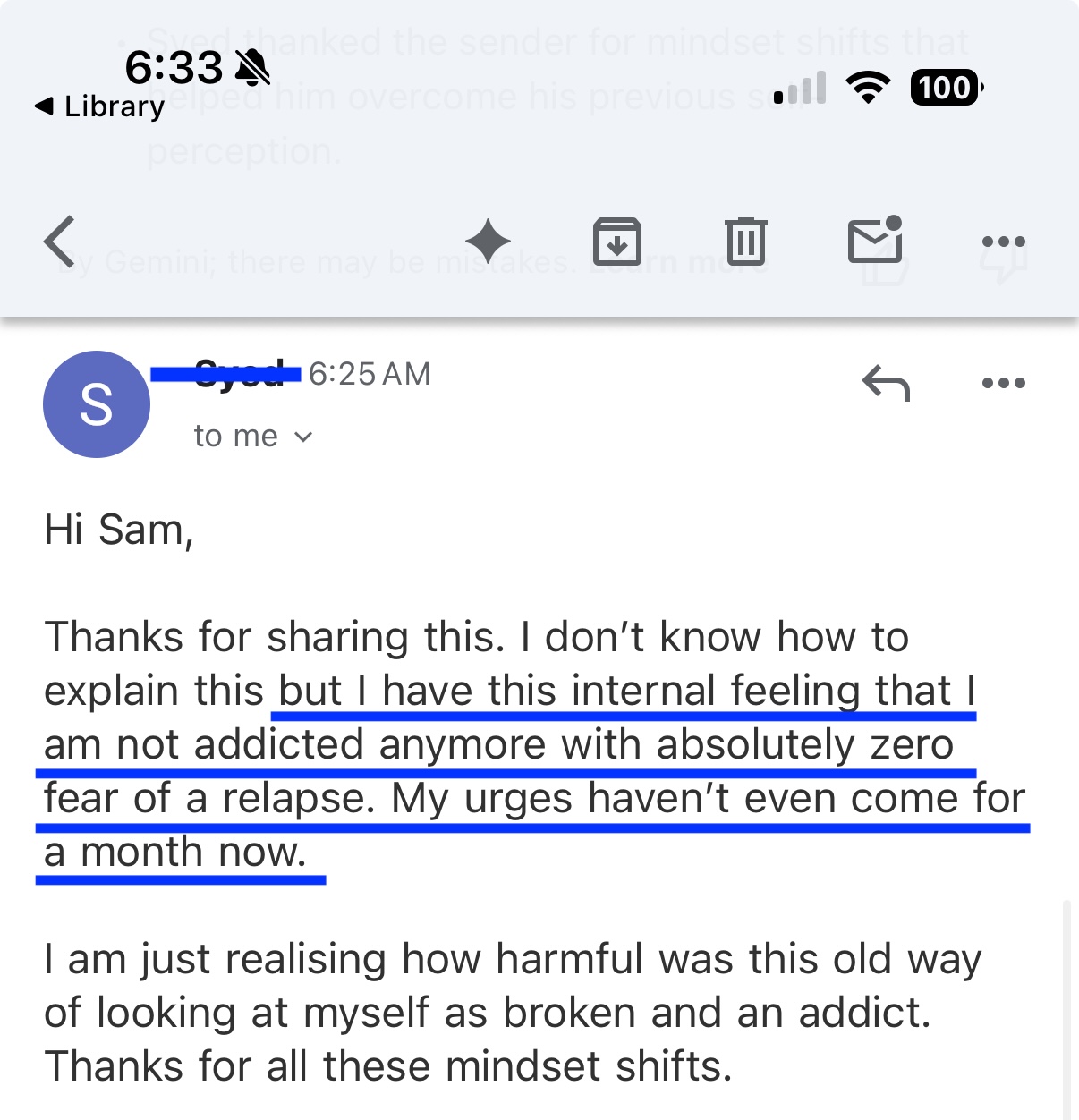This screenshot has width=1079, height=1120.
Task: Tap the sender's S avatar
Action: point(97,404)
